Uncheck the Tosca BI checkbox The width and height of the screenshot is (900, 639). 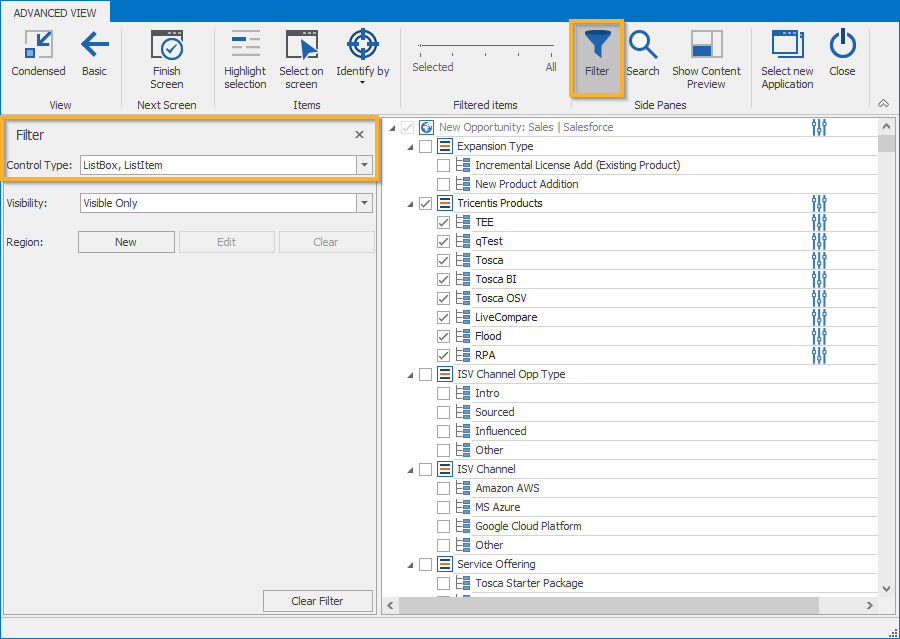point(443,279)
